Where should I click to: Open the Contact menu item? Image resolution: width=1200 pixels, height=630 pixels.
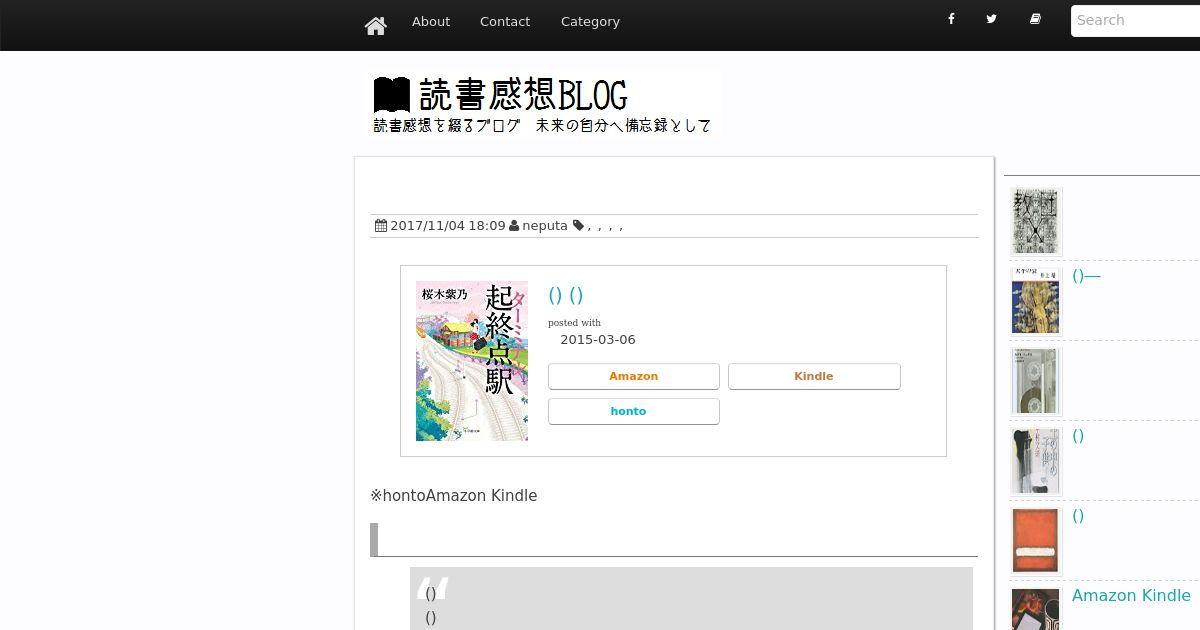pyautogui.click(x=505, y=21)
